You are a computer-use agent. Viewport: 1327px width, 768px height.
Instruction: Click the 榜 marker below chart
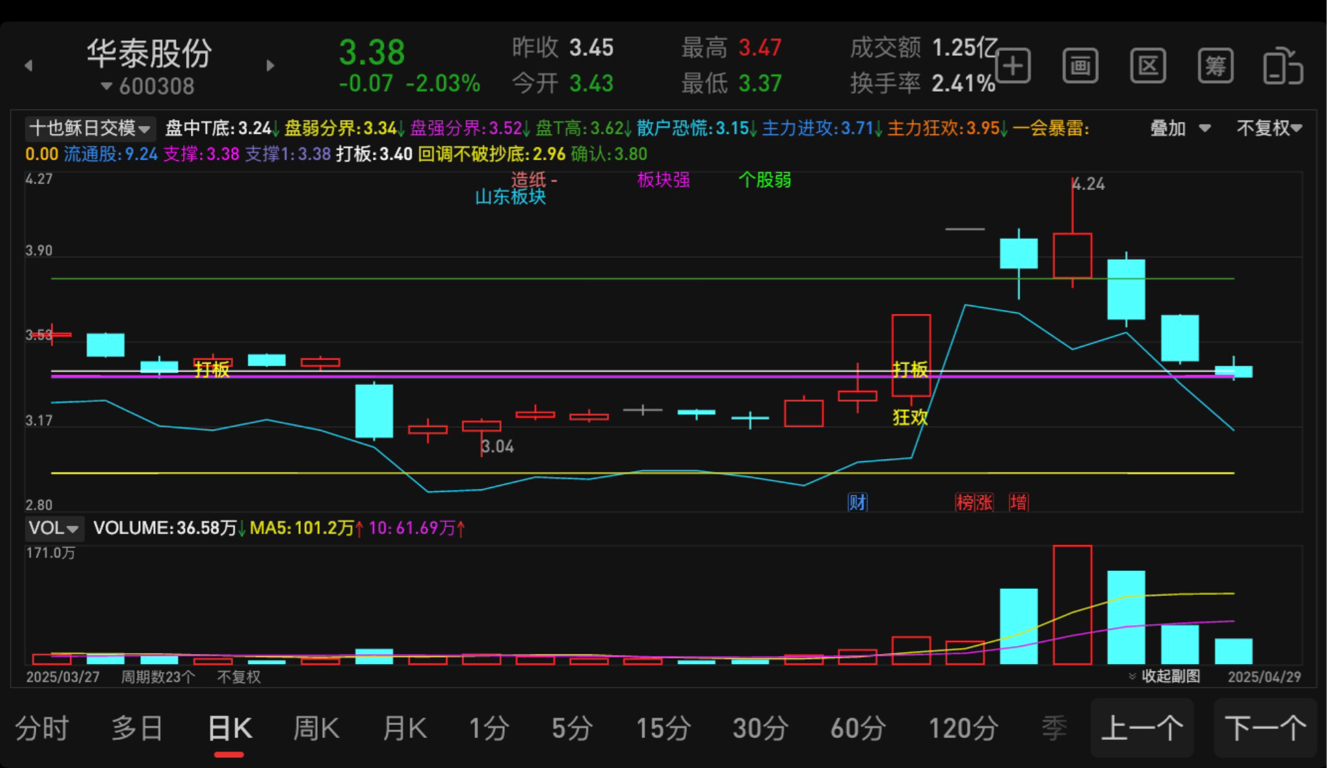point(965,502)
